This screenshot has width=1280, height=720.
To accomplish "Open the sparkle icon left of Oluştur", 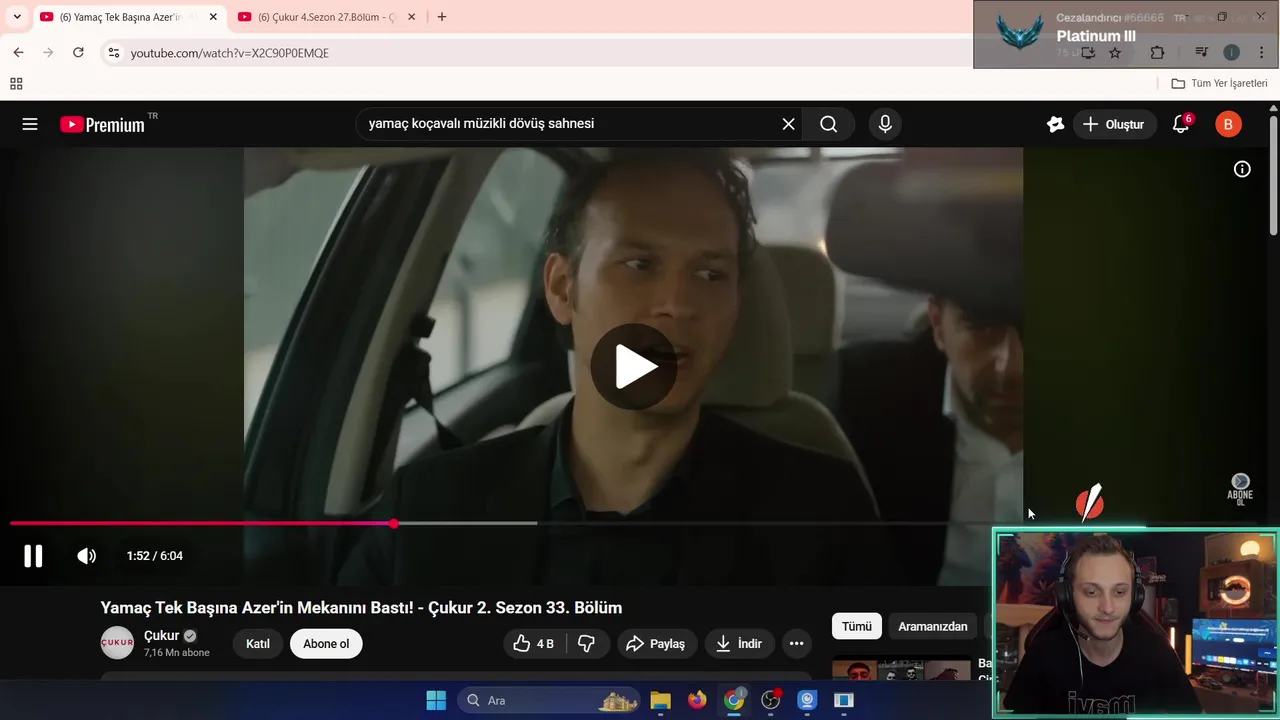I will tap(1055, 124).
